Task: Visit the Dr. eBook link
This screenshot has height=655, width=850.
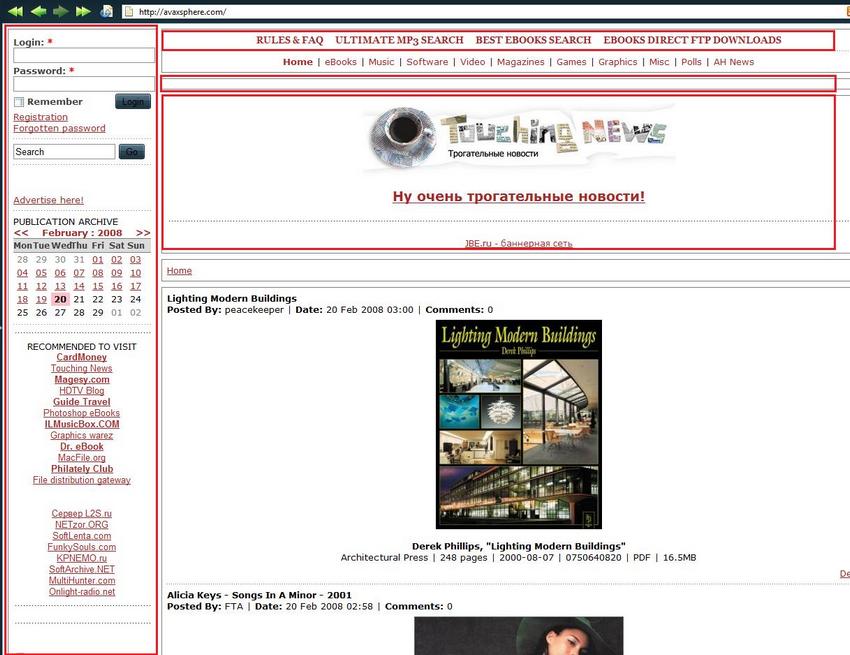Action: coord(81,446)
